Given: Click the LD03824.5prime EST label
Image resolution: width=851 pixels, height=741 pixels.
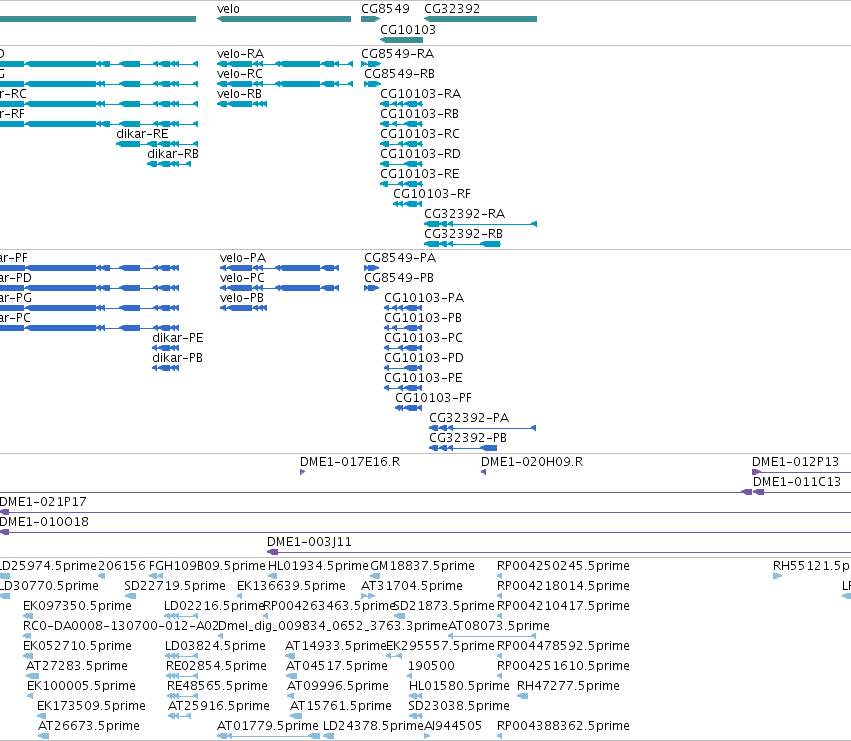Looking at the screenshot, I should (x=215, y=647).
